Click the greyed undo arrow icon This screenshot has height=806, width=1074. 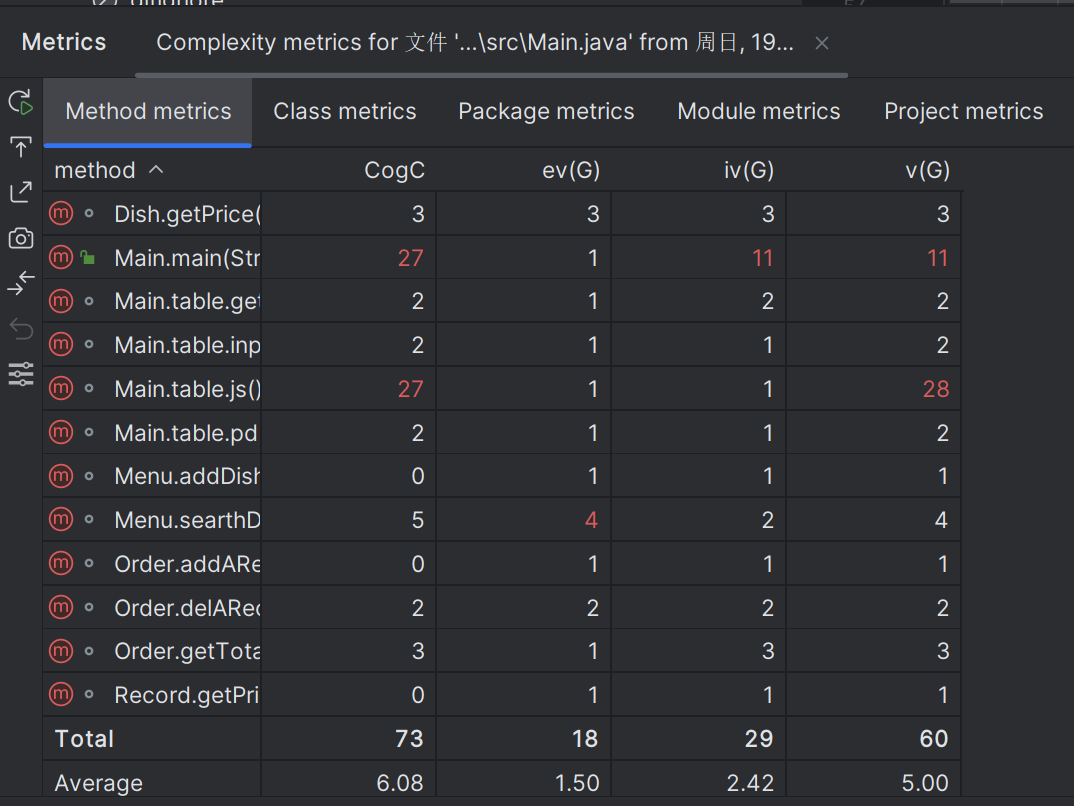[21, 329]
